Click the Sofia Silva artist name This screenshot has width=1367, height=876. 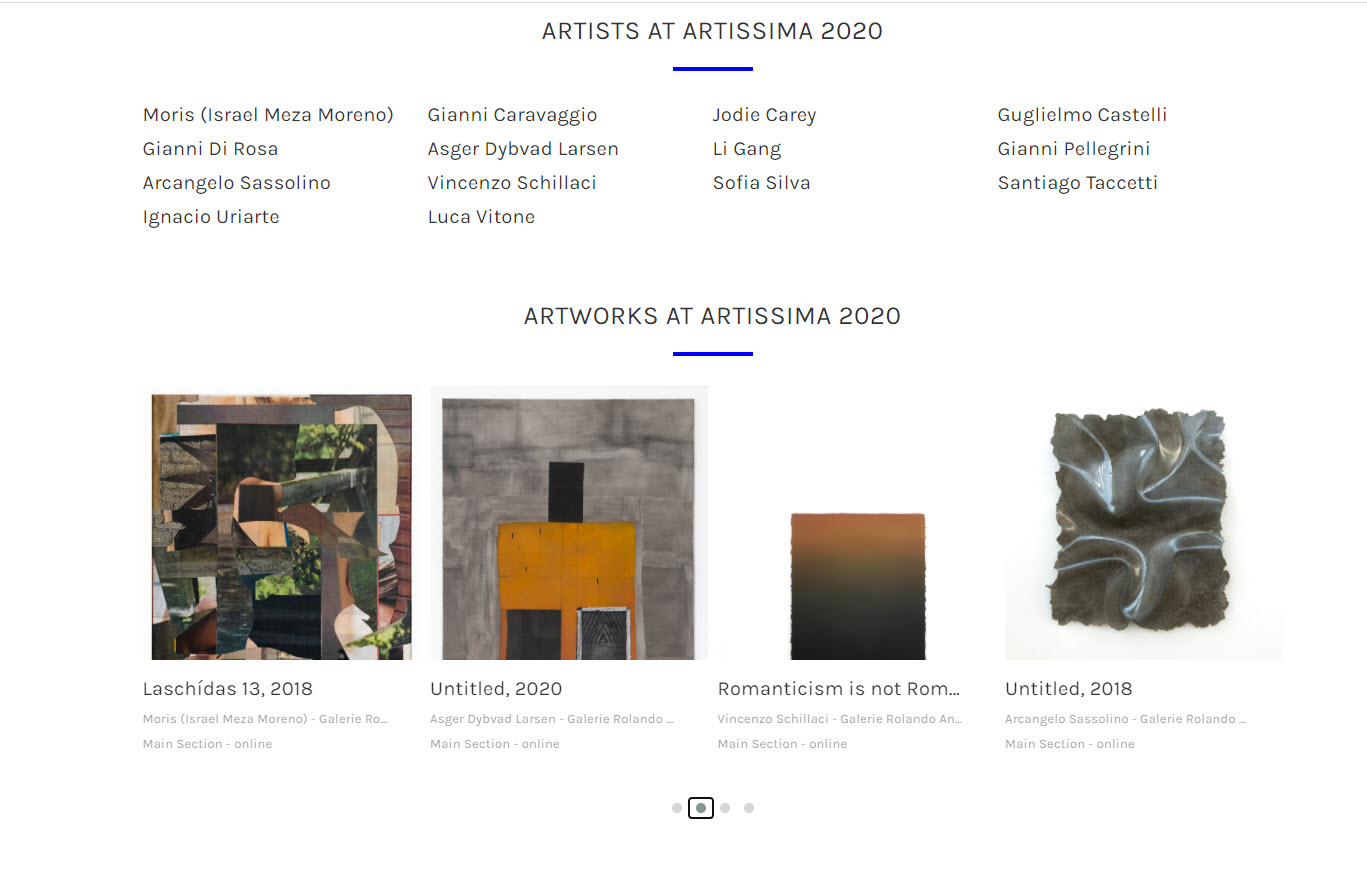pos(761,183)
